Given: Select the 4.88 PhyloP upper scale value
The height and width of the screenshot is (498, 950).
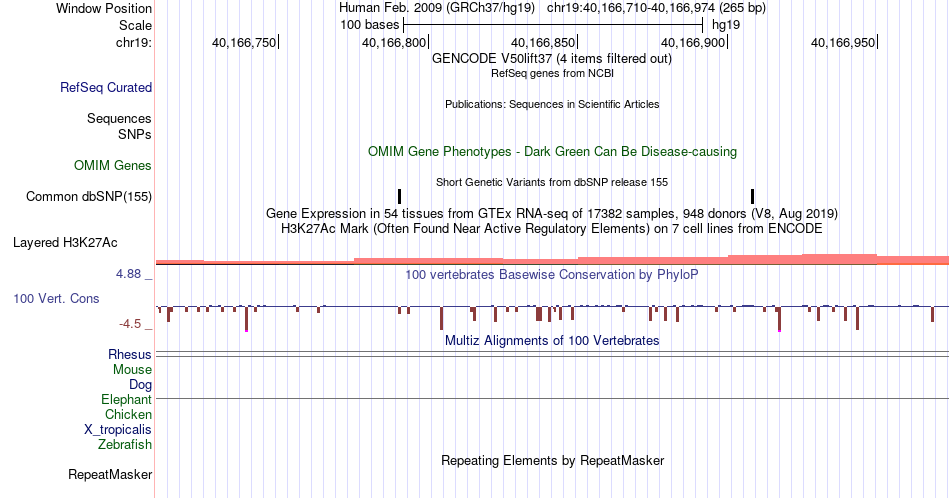Looking at the screenshot, I should click(x=128, y=274).
